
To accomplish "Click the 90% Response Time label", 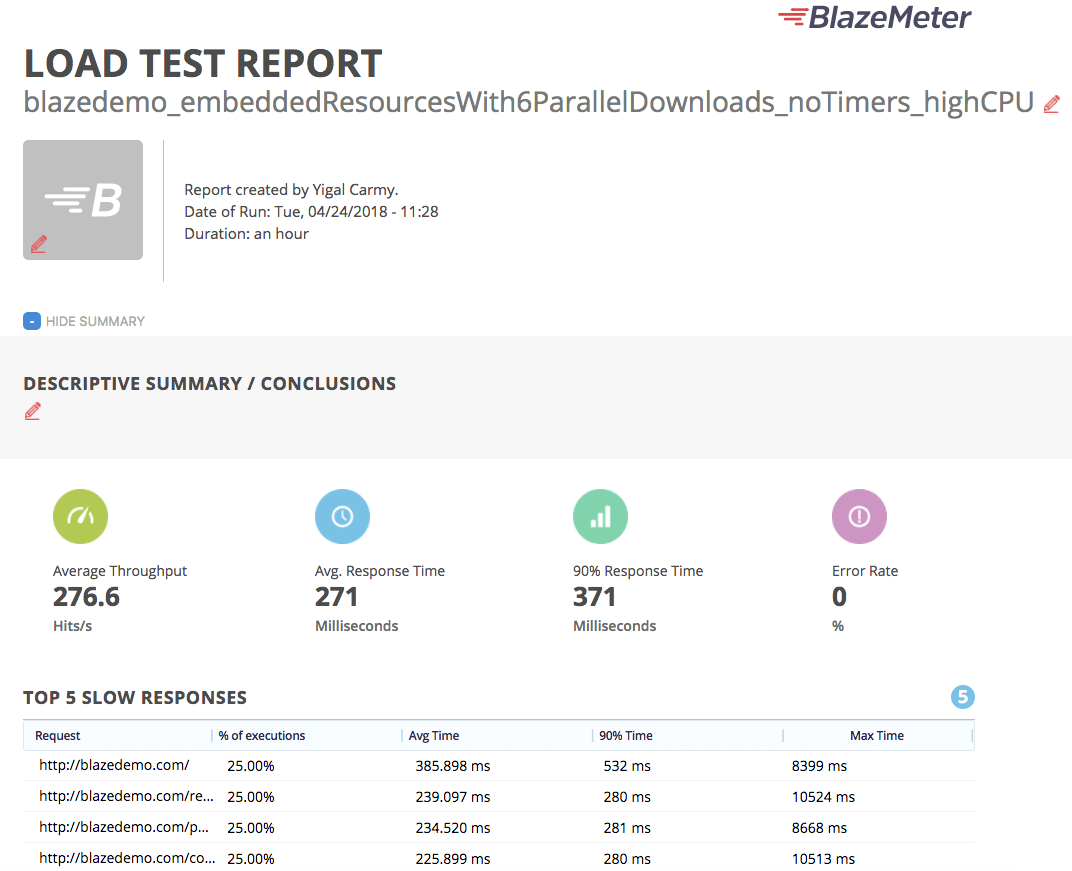I will [x=638, y=571].
